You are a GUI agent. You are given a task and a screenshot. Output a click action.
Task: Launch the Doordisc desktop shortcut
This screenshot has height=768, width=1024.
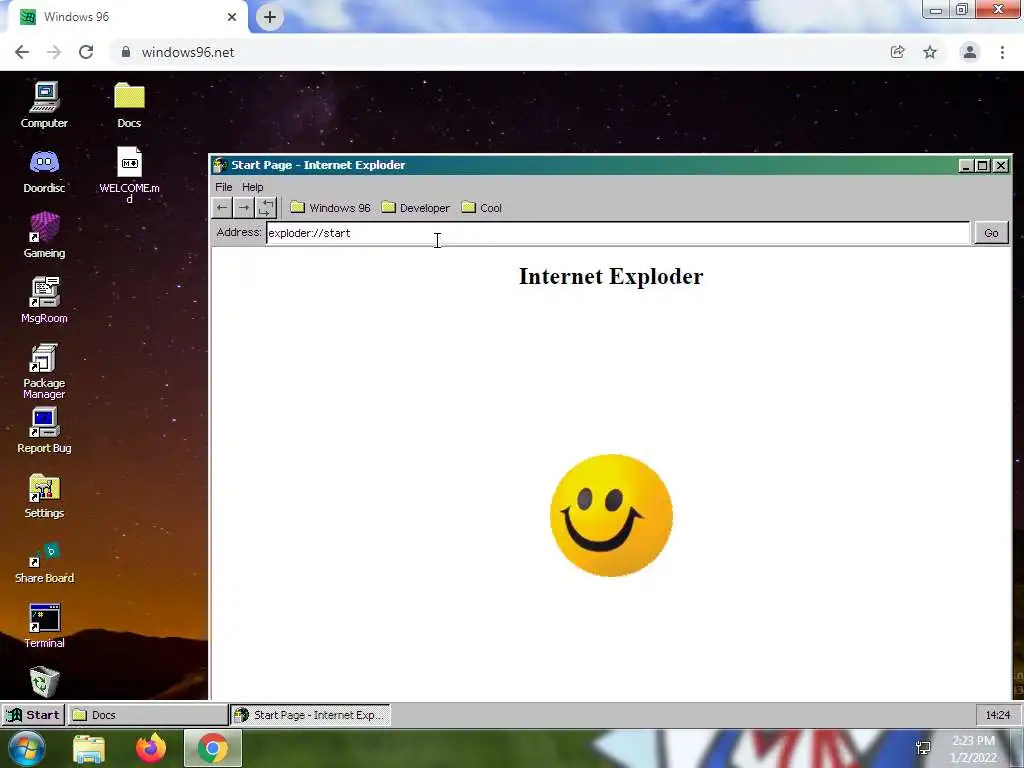coord(44,170)
